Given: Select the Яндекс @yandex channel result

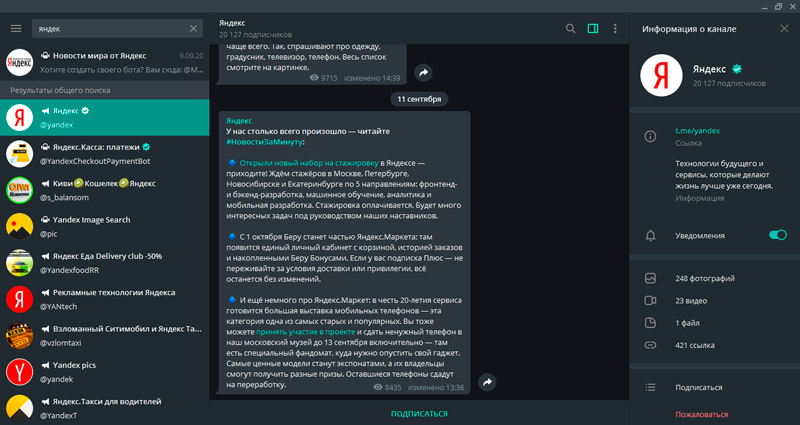Looking at the screenshot, I should coord(105,117).
